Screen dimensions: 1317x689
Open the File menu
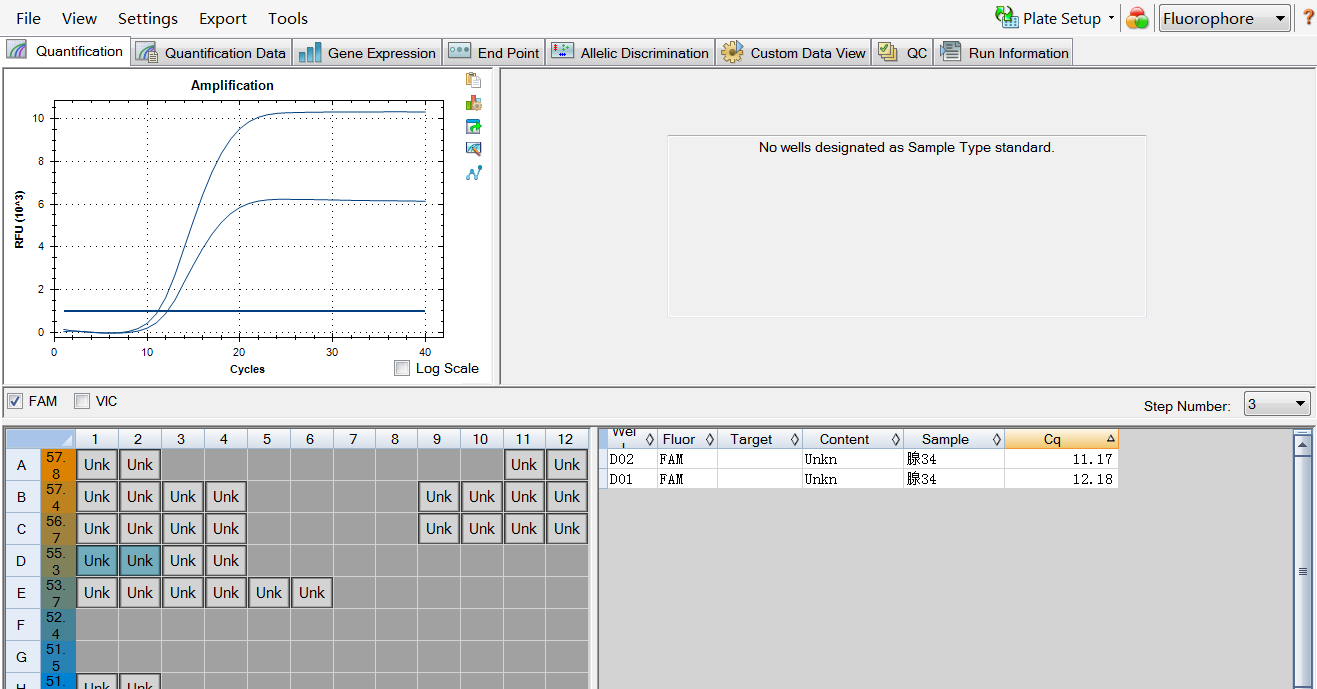[x=29, y=18]
